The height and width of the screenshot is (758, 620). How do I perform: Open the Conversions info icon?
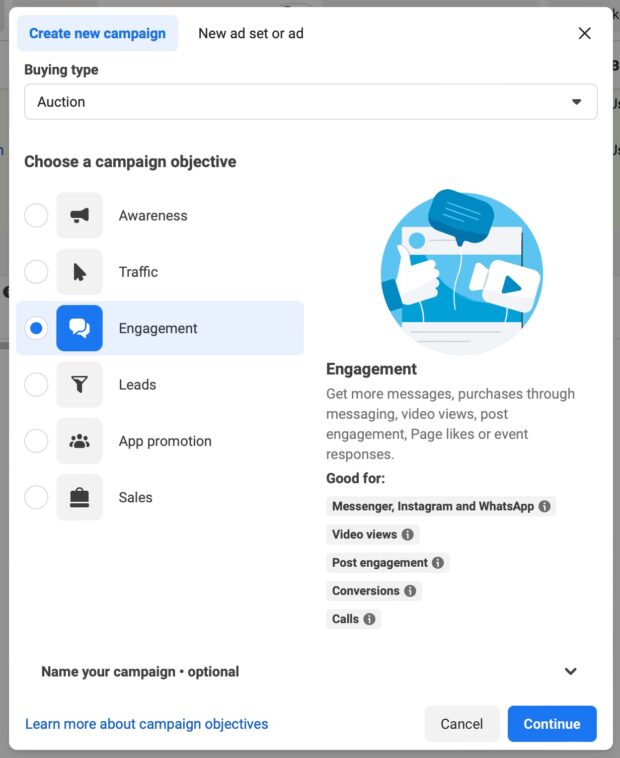click(410, 591)
